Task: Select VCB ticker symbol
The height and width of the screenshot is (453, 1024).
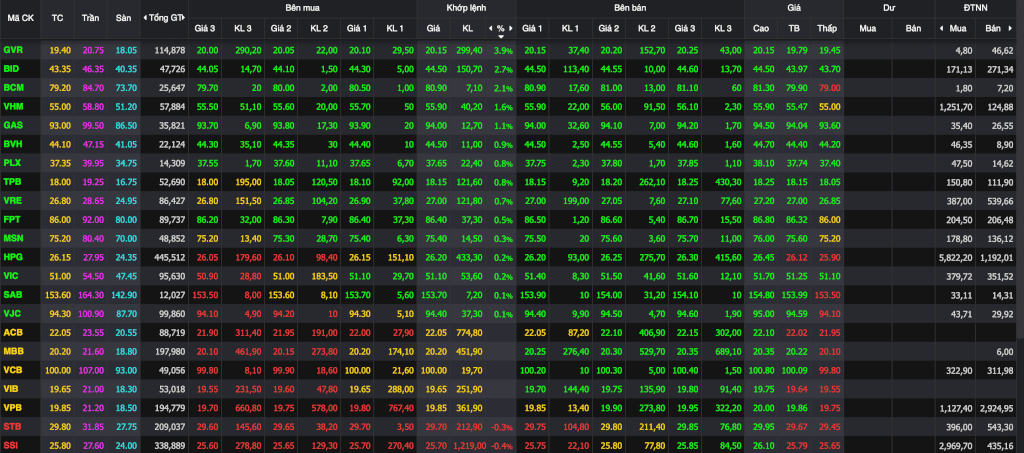Action: (x=12, y=370)
